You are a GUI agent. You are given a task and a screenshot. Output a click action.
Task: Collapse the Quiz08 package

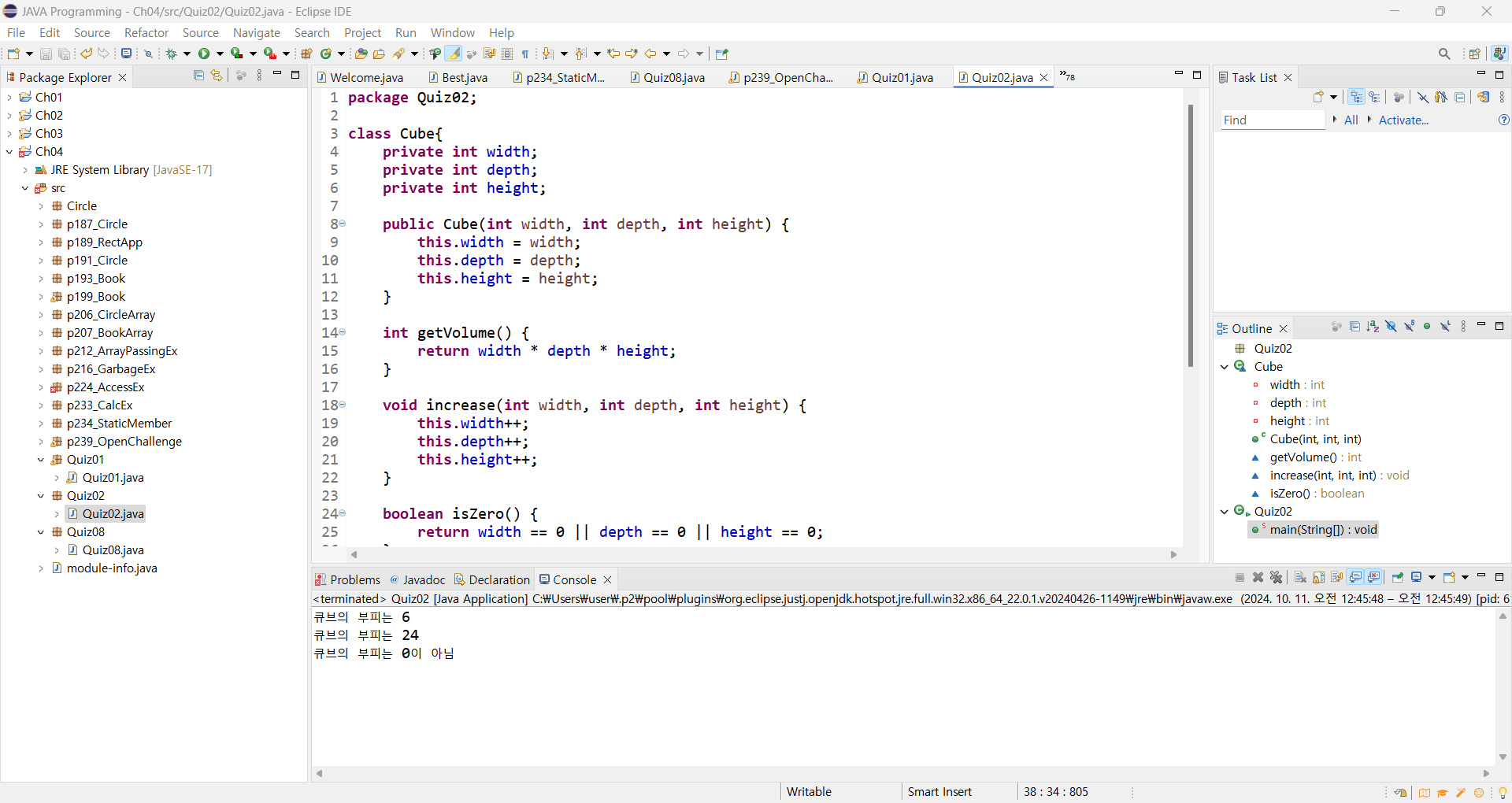point(41,532)
